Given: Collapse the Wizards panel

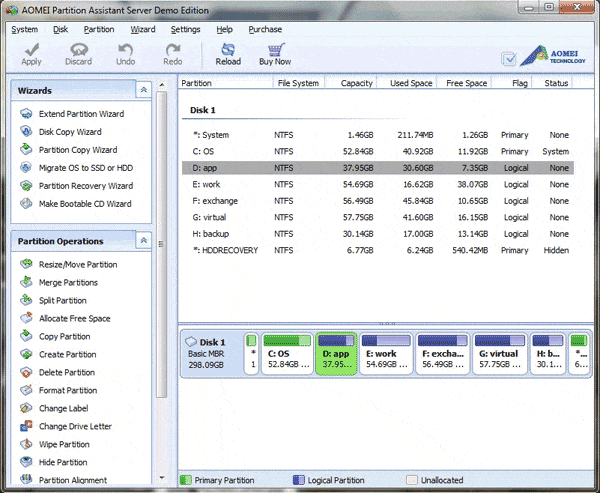Looking at the screenshot, I should pos(143,90).
